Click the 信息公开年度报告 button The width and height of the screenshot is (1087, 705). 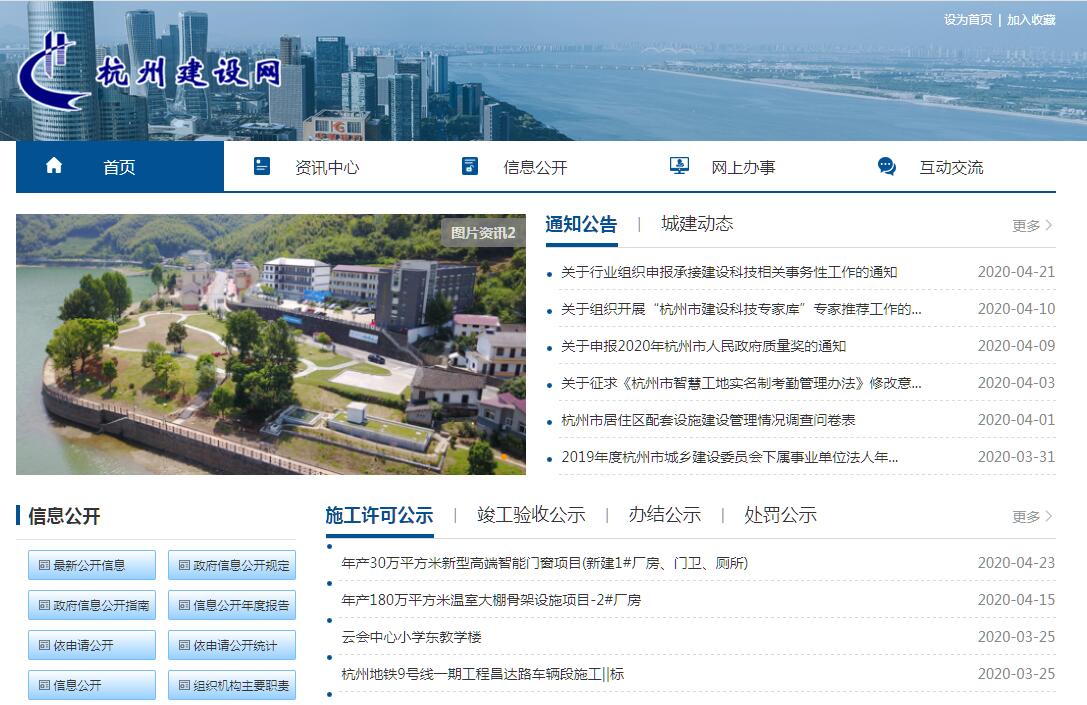click(232, 605)
